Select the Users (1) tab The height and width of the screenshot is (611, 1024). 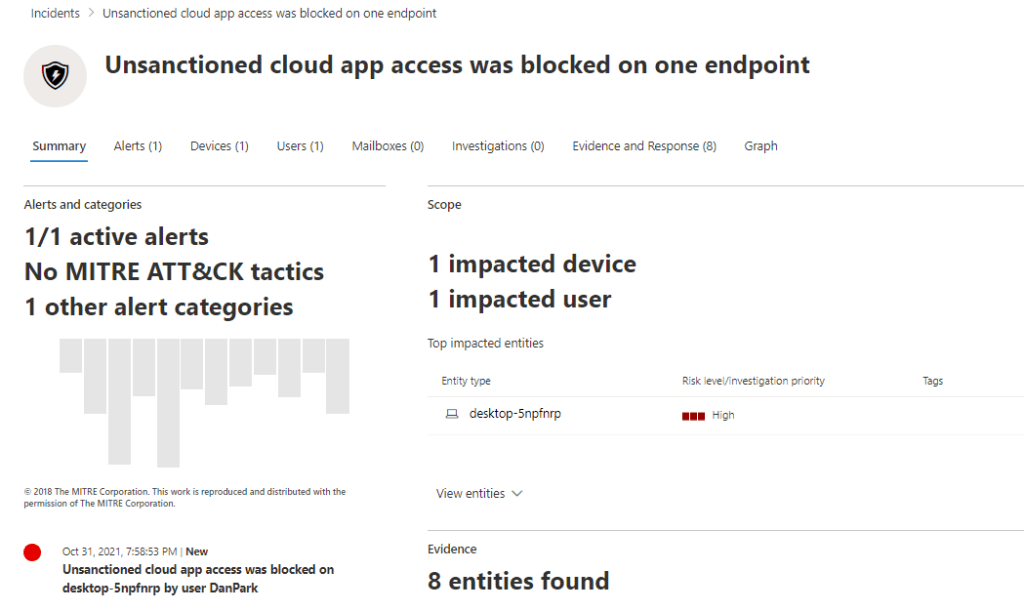[x=300, y=146]
